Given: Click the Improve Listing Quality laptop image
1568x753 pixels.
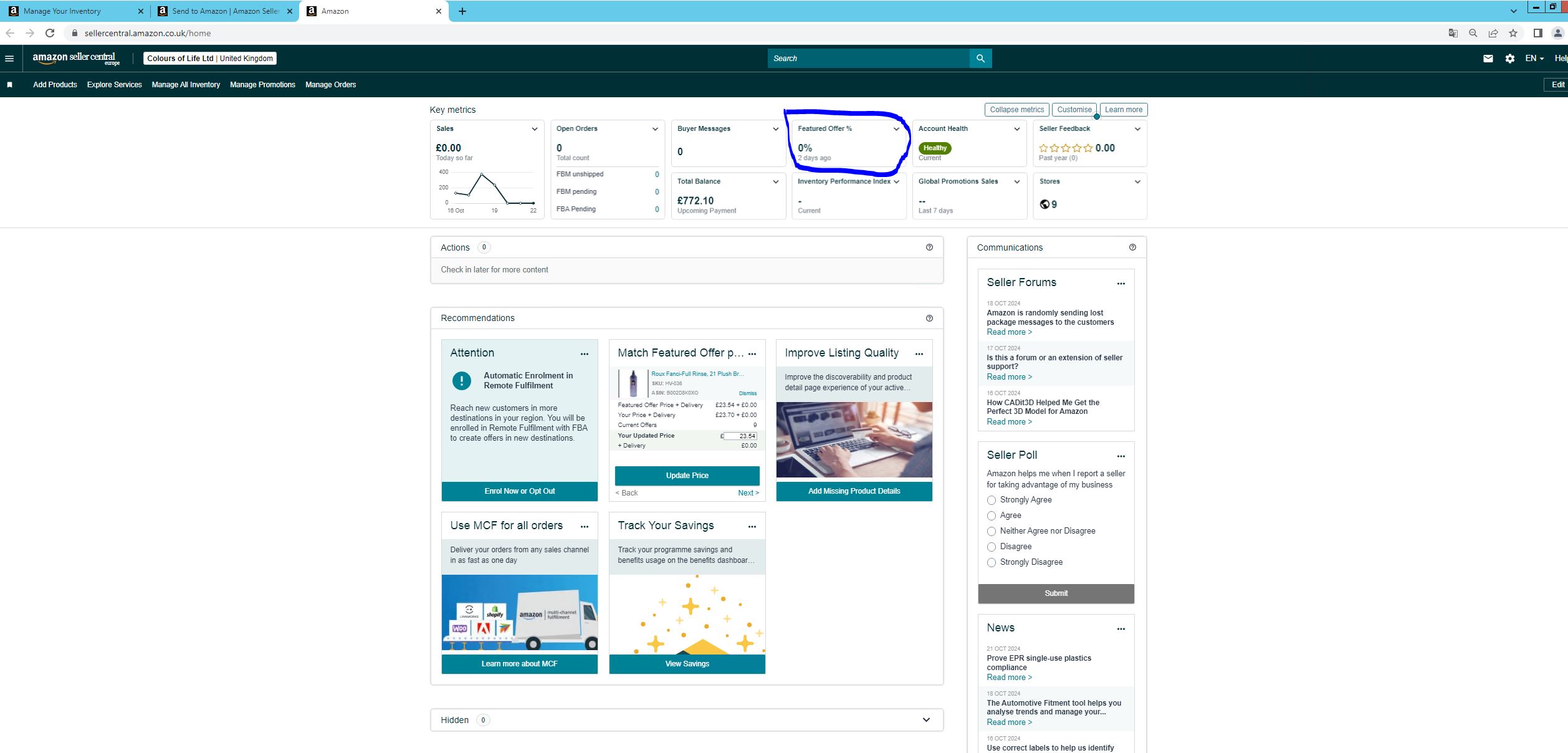Looking at the screenshot, I should (854, 439).
